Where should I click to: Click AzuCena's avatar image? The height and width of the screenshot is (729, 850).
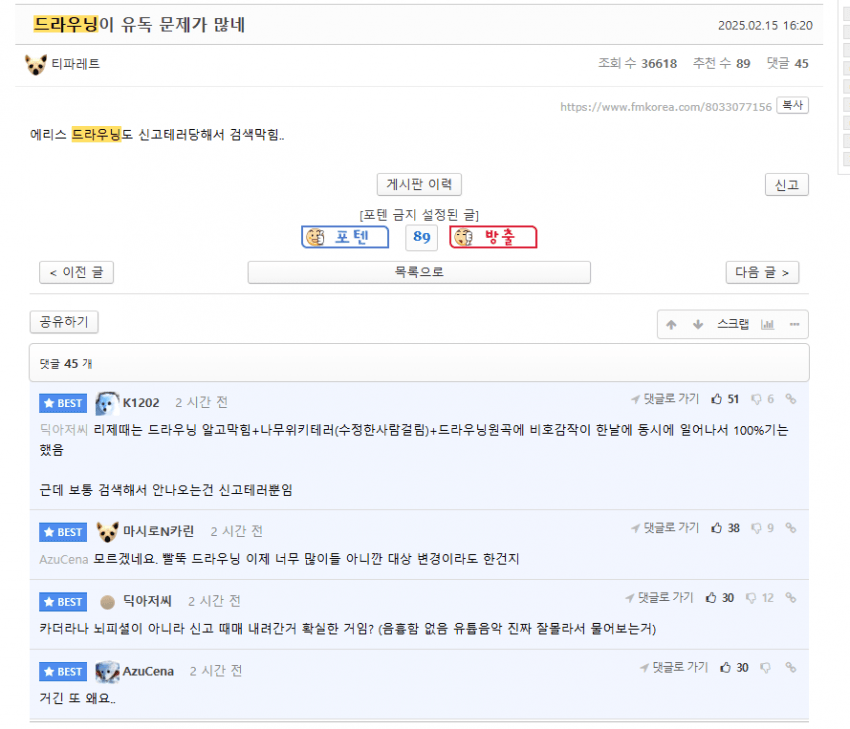(107, 672)
